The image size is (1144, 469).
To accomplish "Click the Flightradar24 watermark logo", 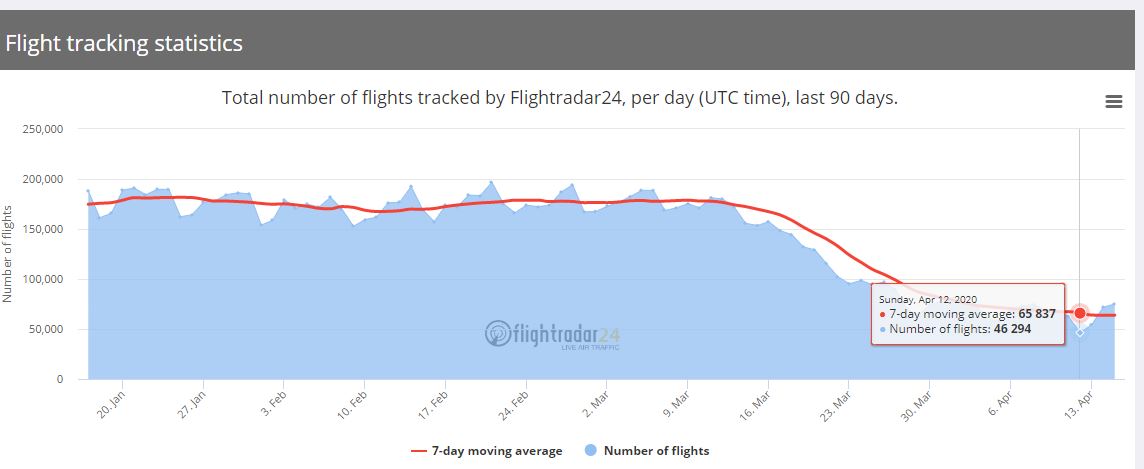I will pos(553,335).
